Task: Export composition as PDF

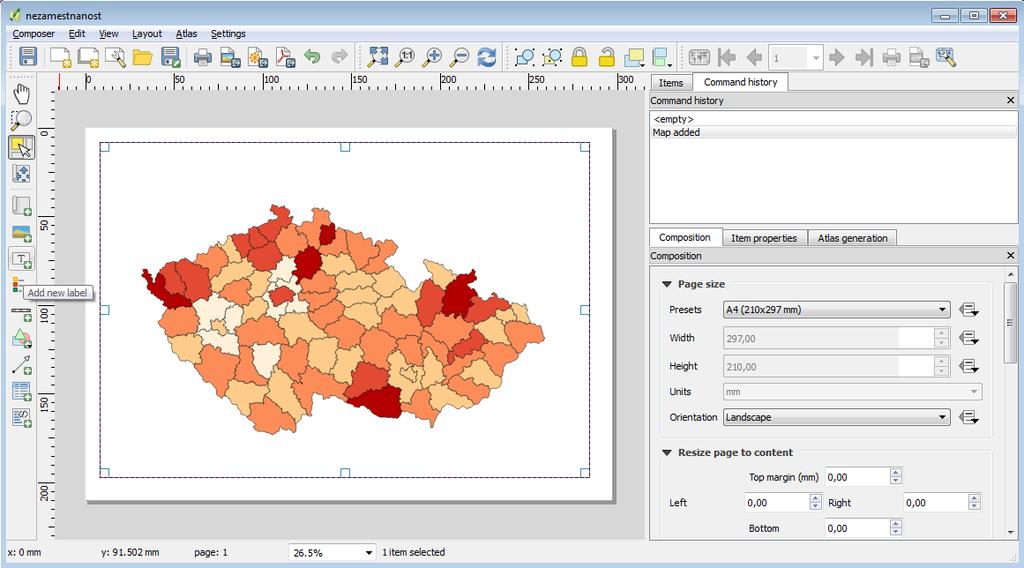Action: (285, 57)
